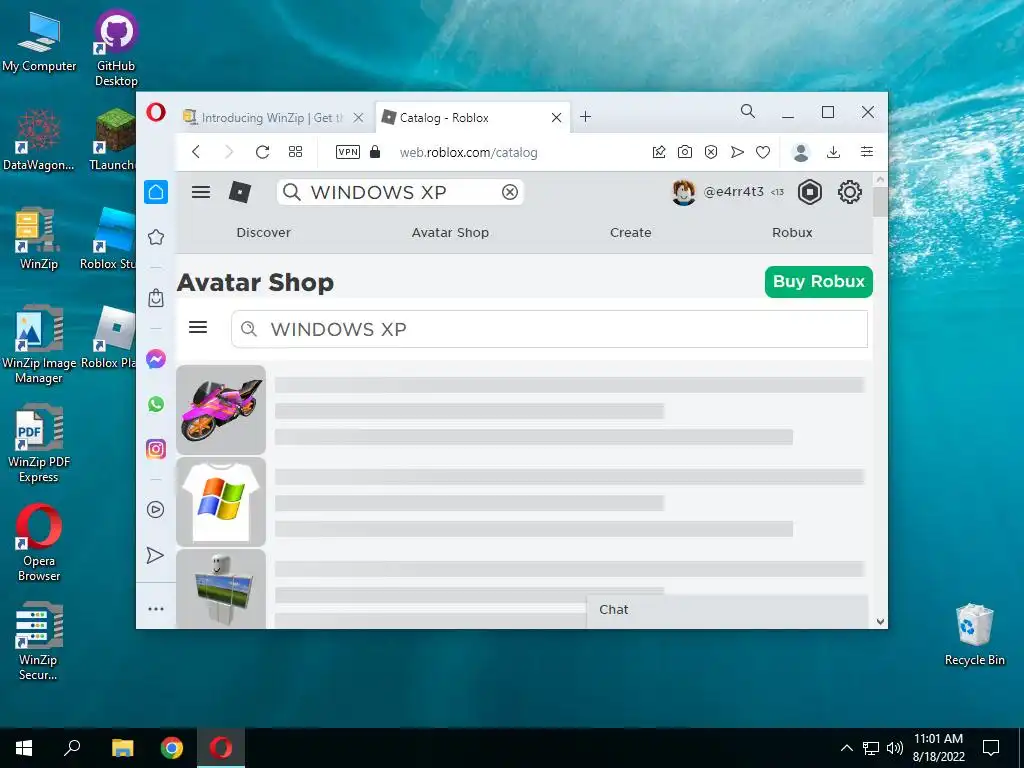The width and height of the screenshot is (1024, 768).
Task: Expand the Chat panel
Action: [728, 611]
